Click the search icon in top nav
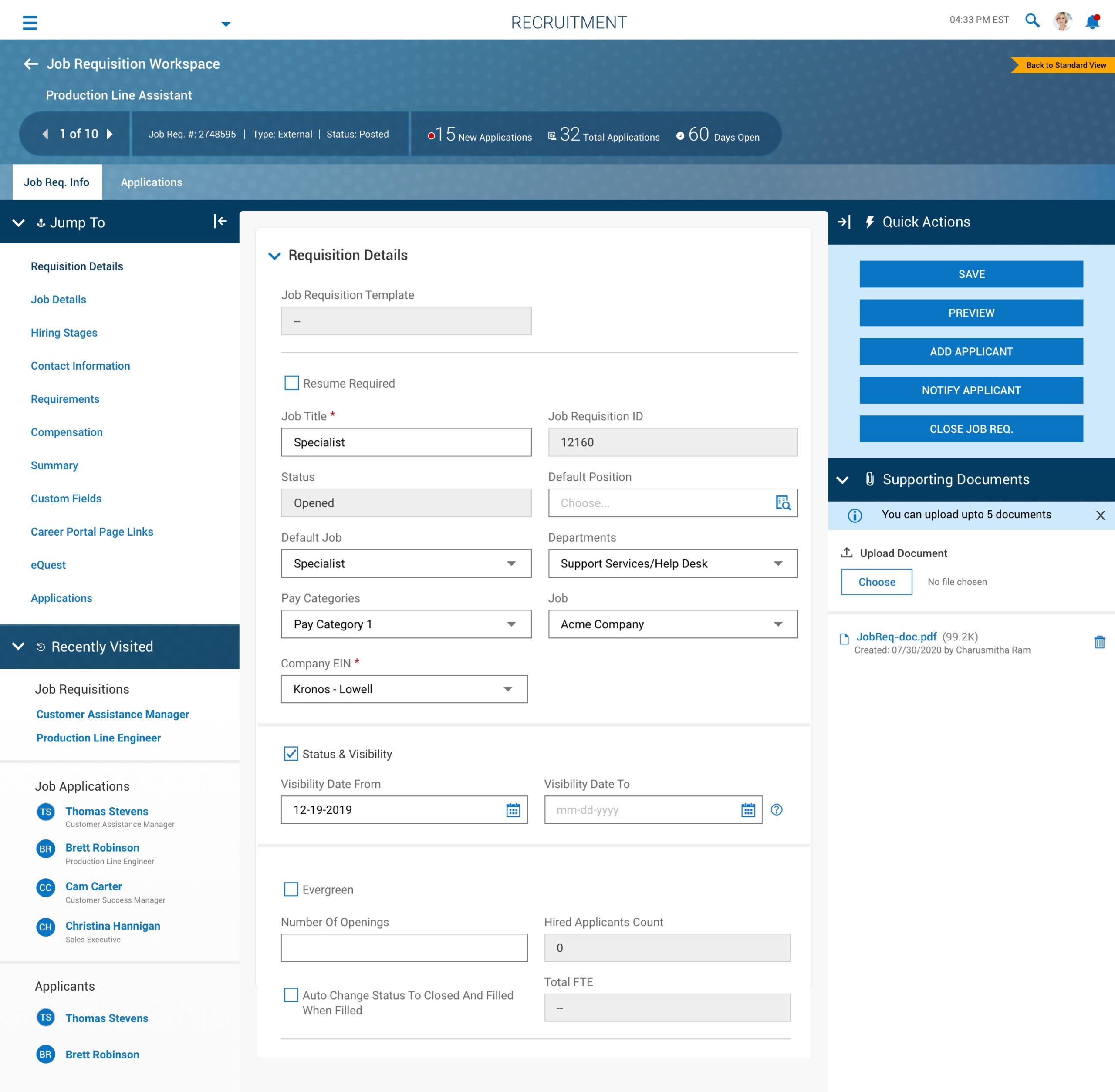Image resolution: width=1115 pixels, height=1092 pixels. 1032,20
